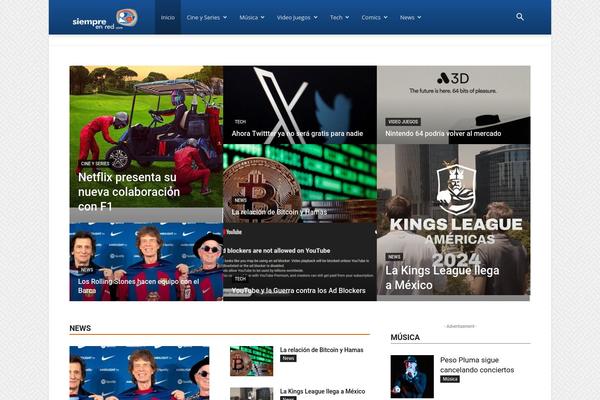
Task: Open the Música menu
Action: point(252,17)
